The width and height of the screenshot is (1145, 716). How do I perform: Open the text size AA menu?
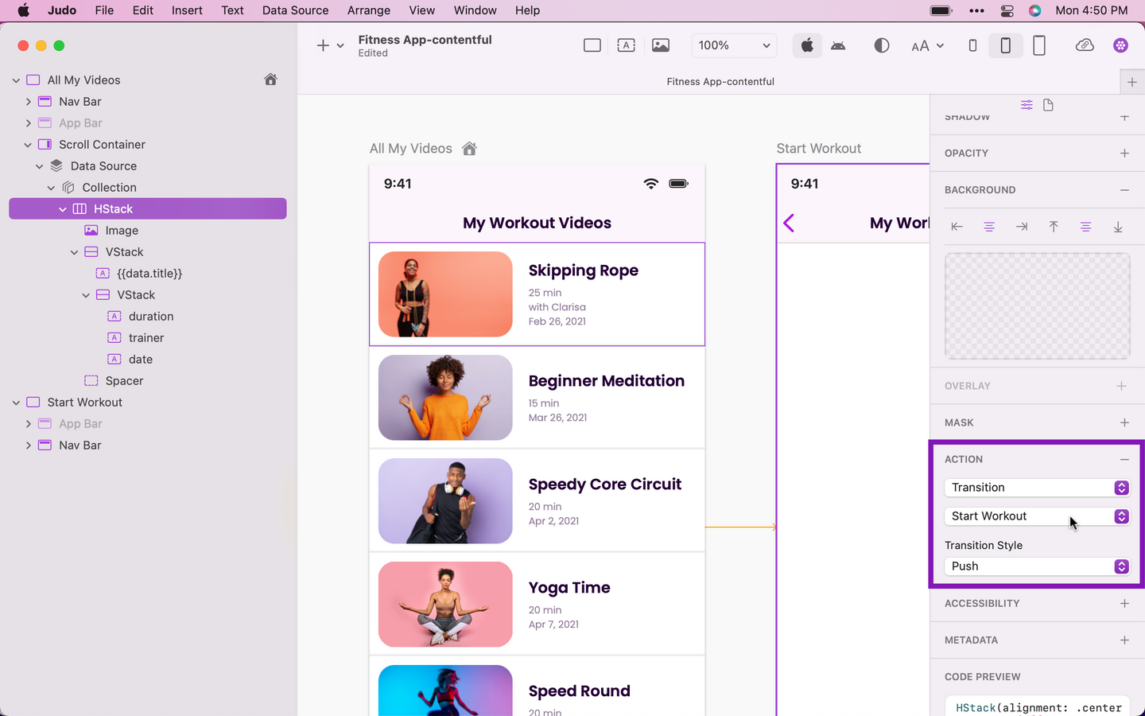point(927,45)
